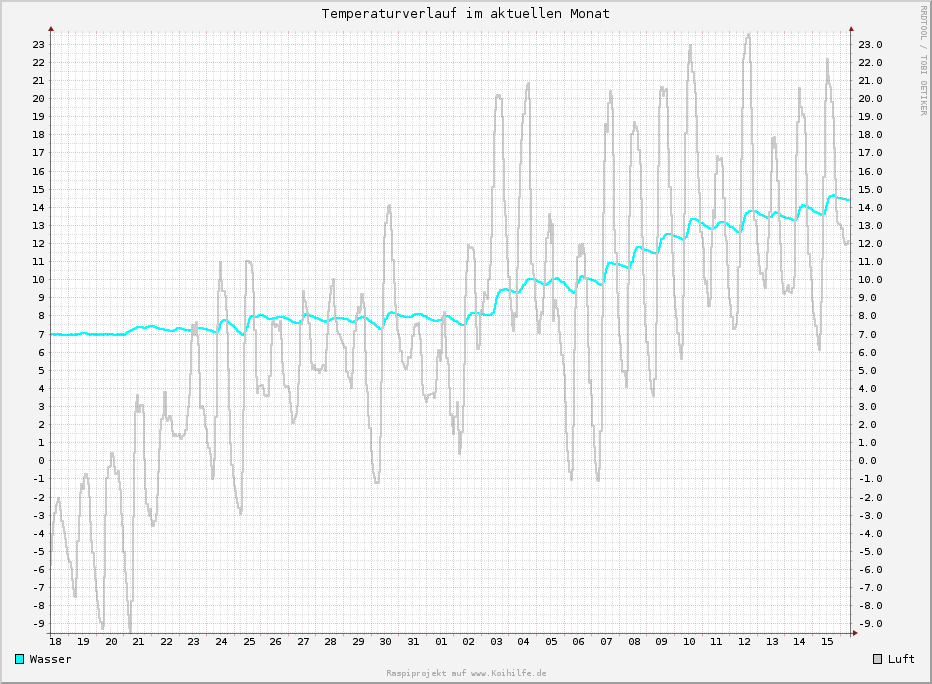Image resolution: width=932 pixels, height=684 pixels.
Task: Click the 'Wasser' legend label
Action: pos(51,659)
